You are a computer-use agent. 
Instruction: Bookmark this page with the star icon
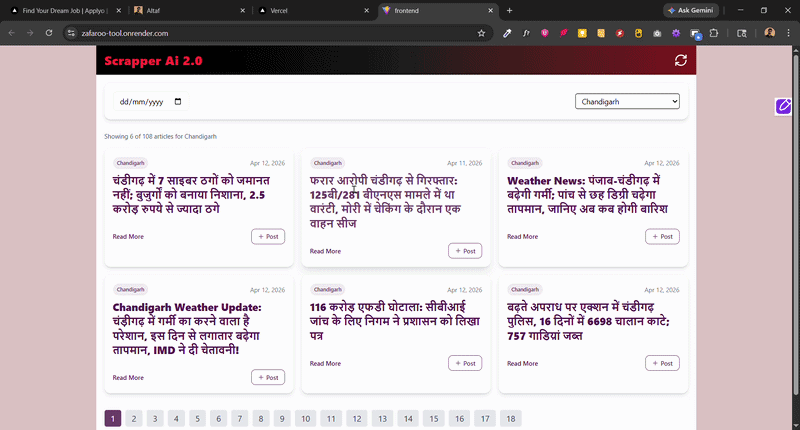point(481,33)
